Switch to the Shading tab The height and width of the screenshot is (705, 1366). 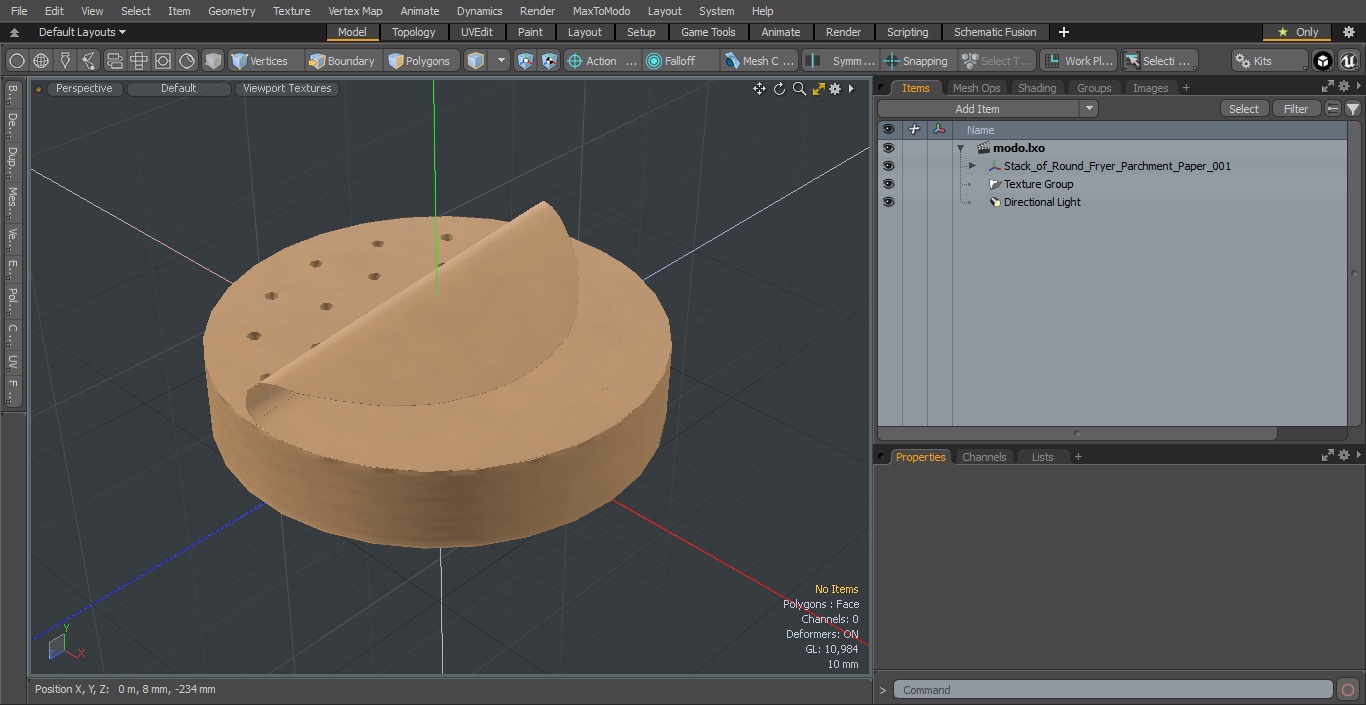point(1037,88)
